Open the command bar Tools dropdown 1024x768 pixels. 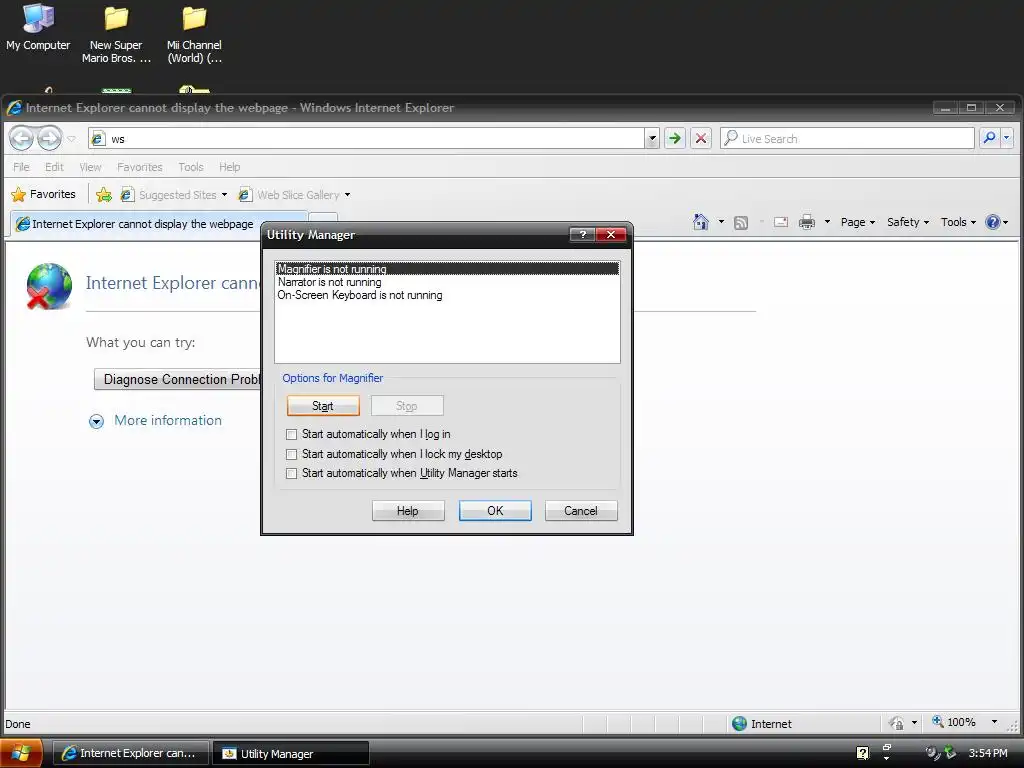(x=958, y=222)
